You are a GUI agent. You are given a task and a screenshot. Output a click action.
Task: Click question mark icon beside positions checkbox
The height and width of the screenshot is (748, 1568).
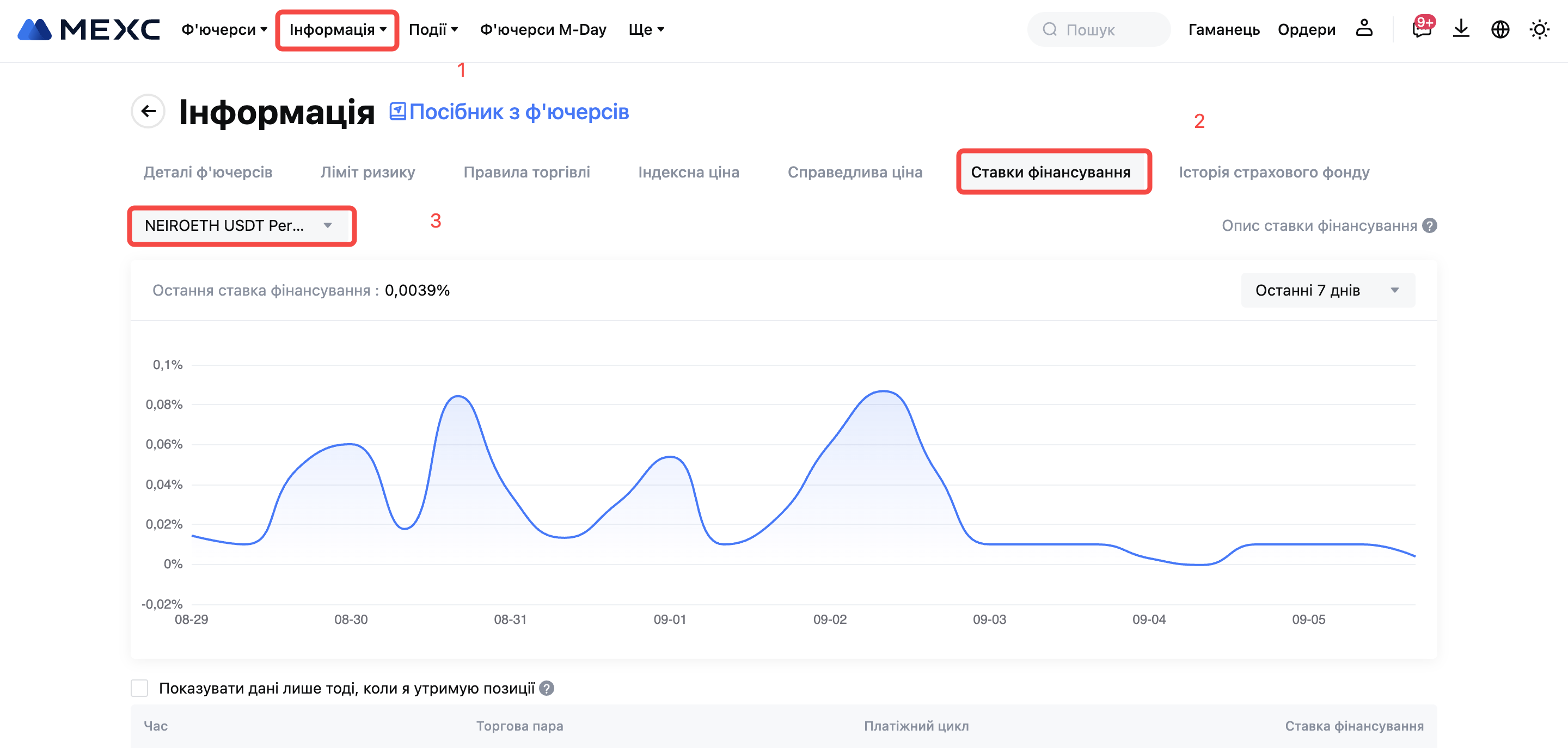[547, 688]
